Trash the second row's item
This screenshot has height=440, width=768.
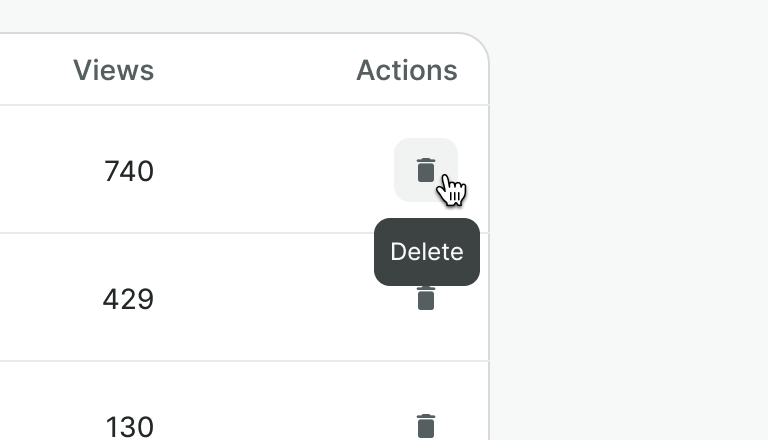click(426, 298)
